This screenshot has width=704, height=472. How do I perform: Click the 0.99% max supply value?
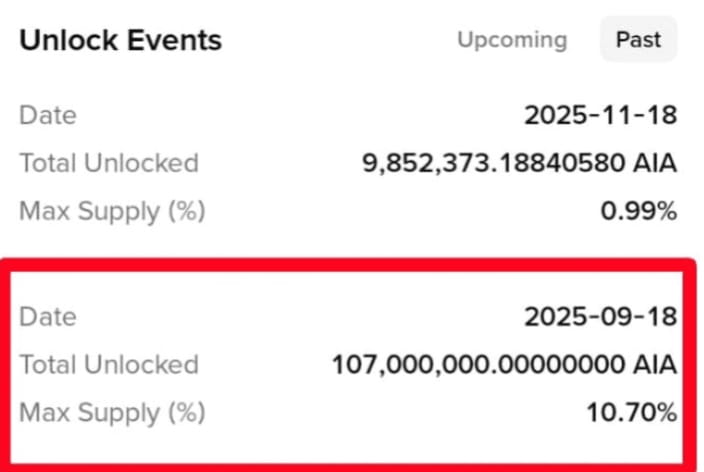click(x=639, y=211)
